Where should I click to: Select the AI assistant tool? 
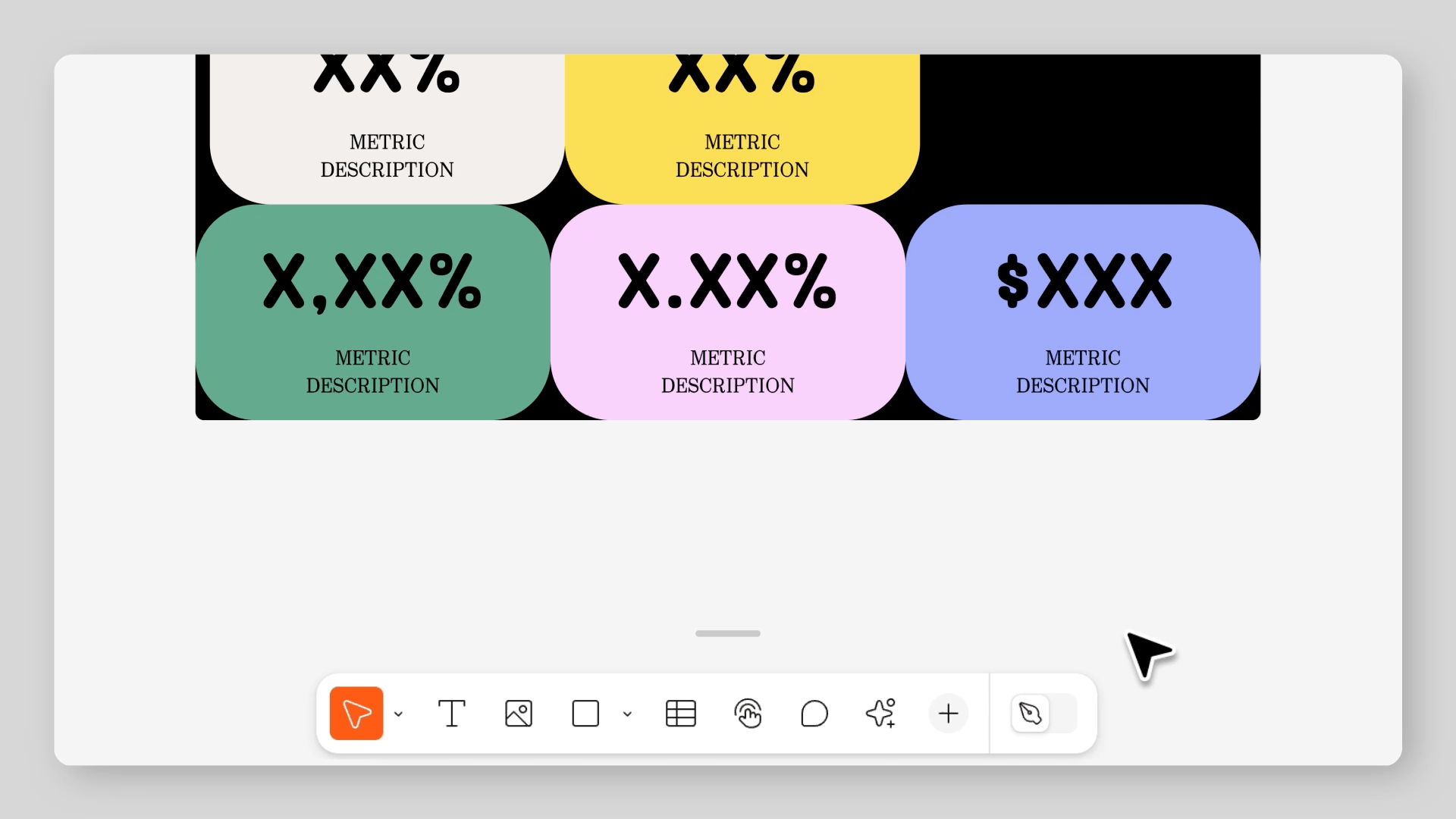[880, 713]
